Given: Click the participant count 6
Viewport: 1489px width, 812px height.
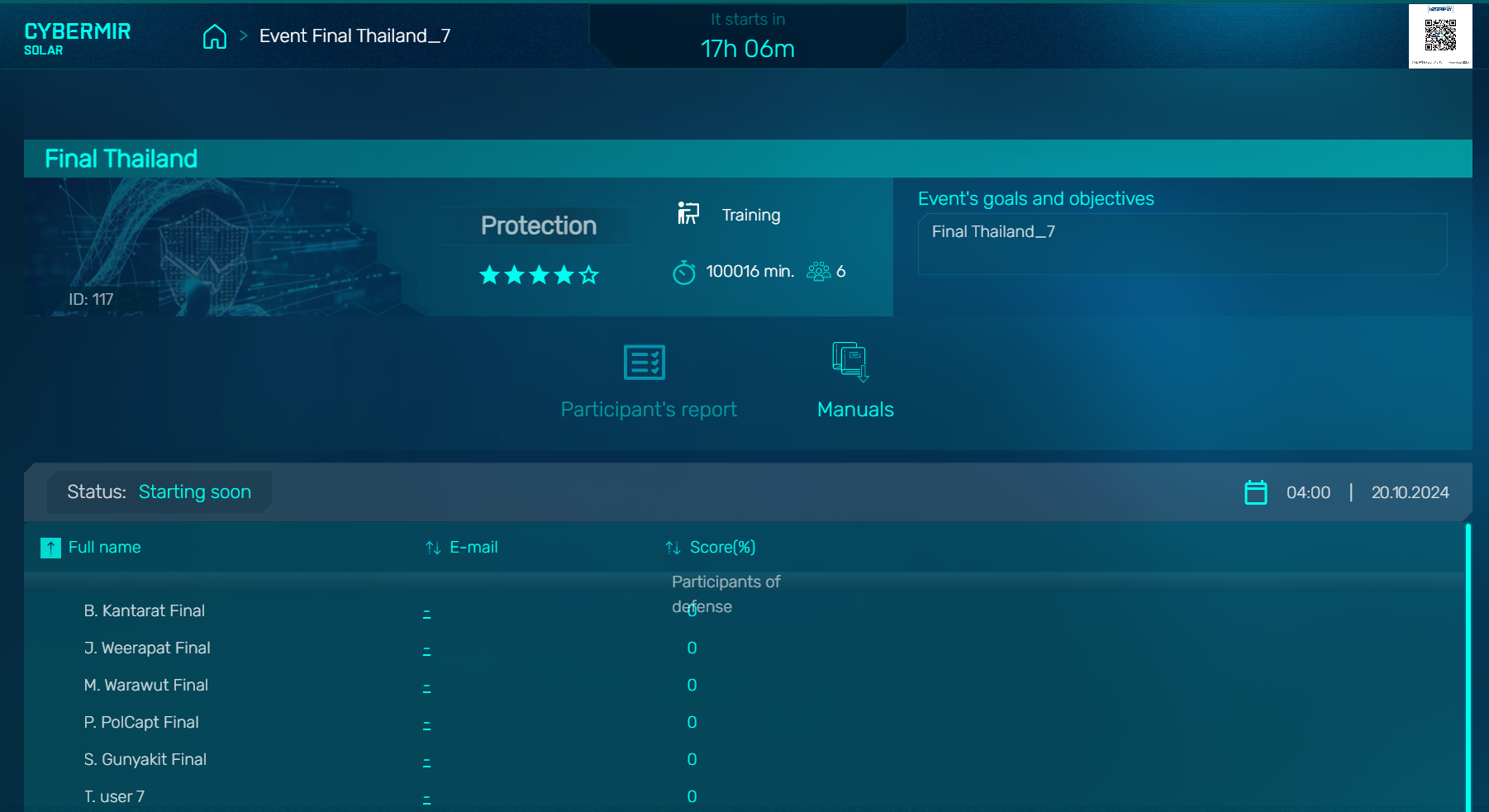Looking at the screenshot, I should point(841,272).
